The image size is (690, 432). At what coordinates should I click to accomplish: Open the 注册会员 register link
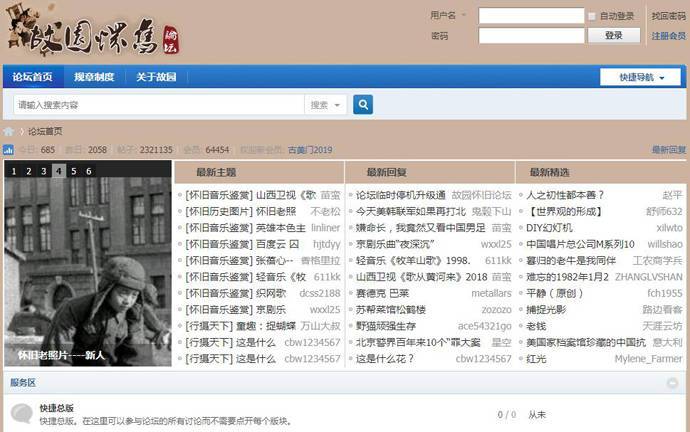669,36
